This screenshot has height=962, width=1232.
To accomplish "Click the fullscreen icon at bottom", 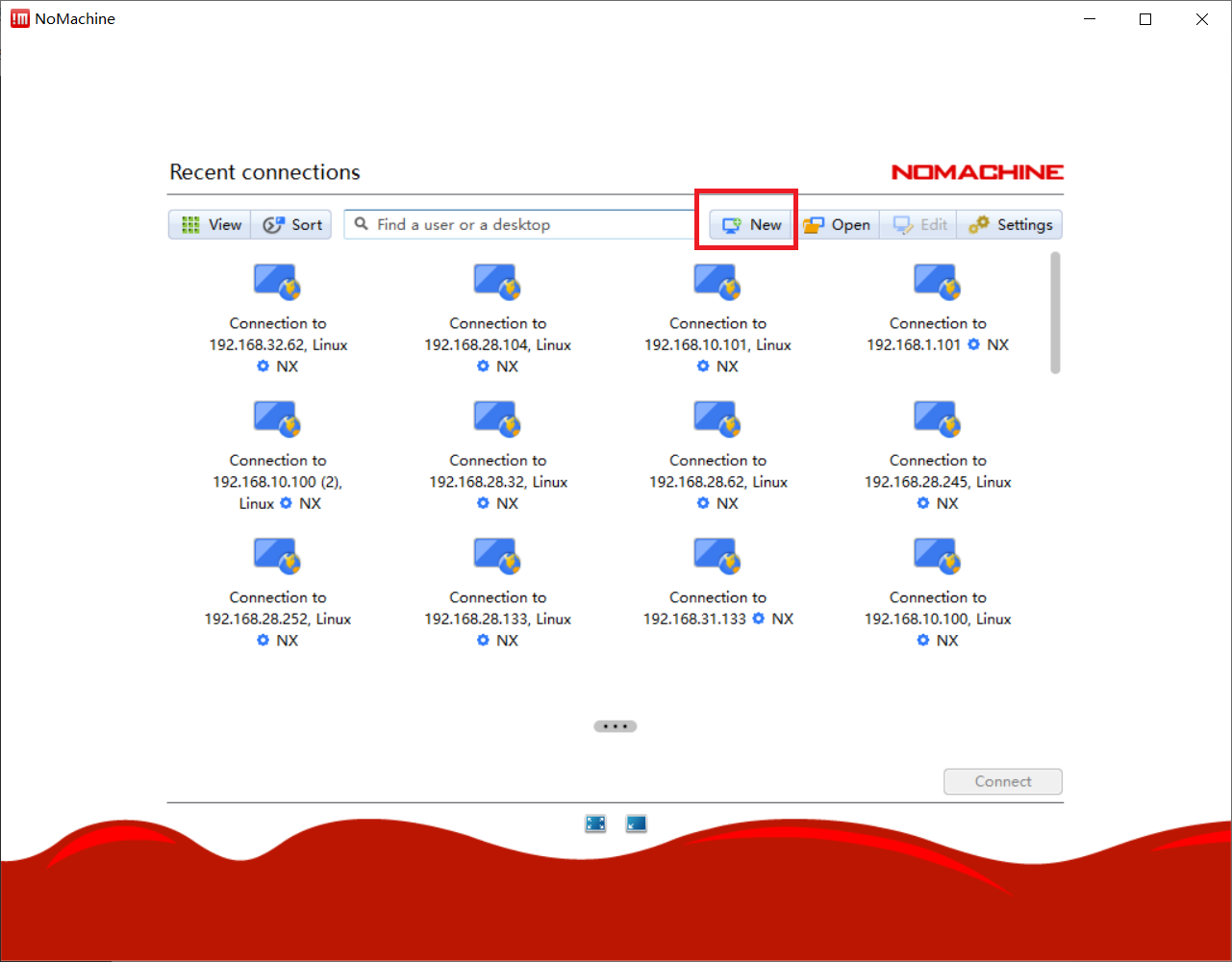I will click(596, 823).
